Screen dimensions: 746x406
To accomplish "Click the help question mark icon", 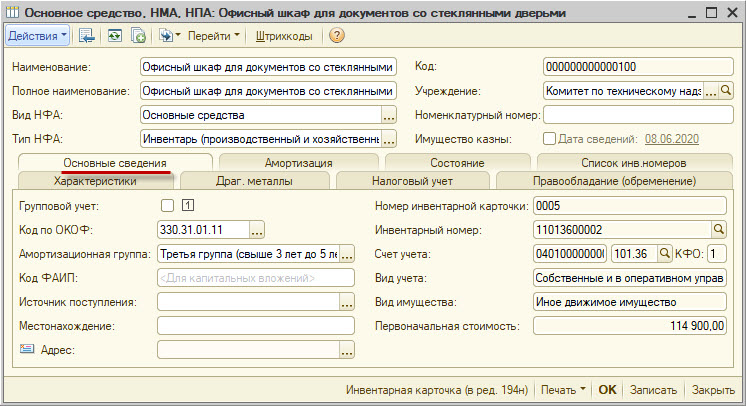I will [337, 36].
